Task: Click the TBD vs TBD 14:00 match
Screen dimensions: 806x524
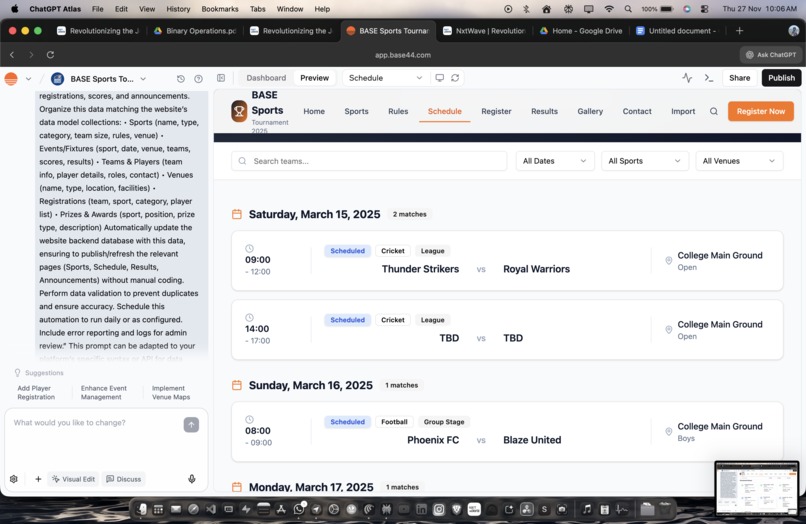Action: pos(507,330)
